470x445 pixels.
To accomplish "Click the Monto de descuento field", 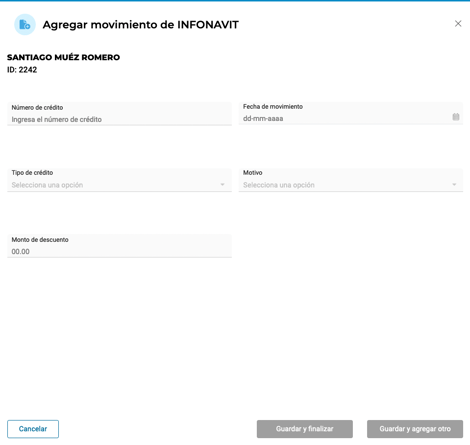I will point(119,246).
